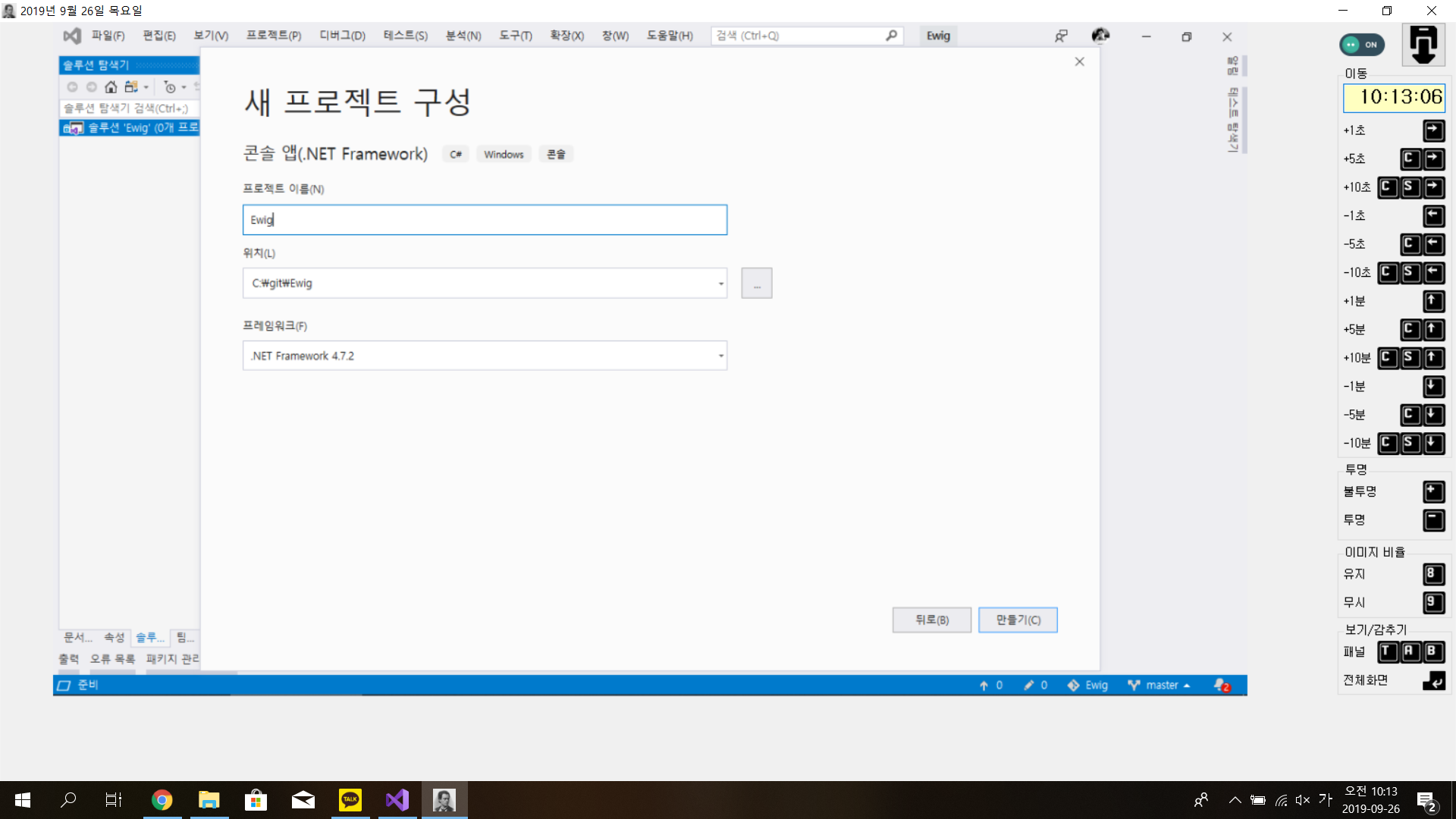Click the 프로젝트 이름 text field

coord(485,220)
